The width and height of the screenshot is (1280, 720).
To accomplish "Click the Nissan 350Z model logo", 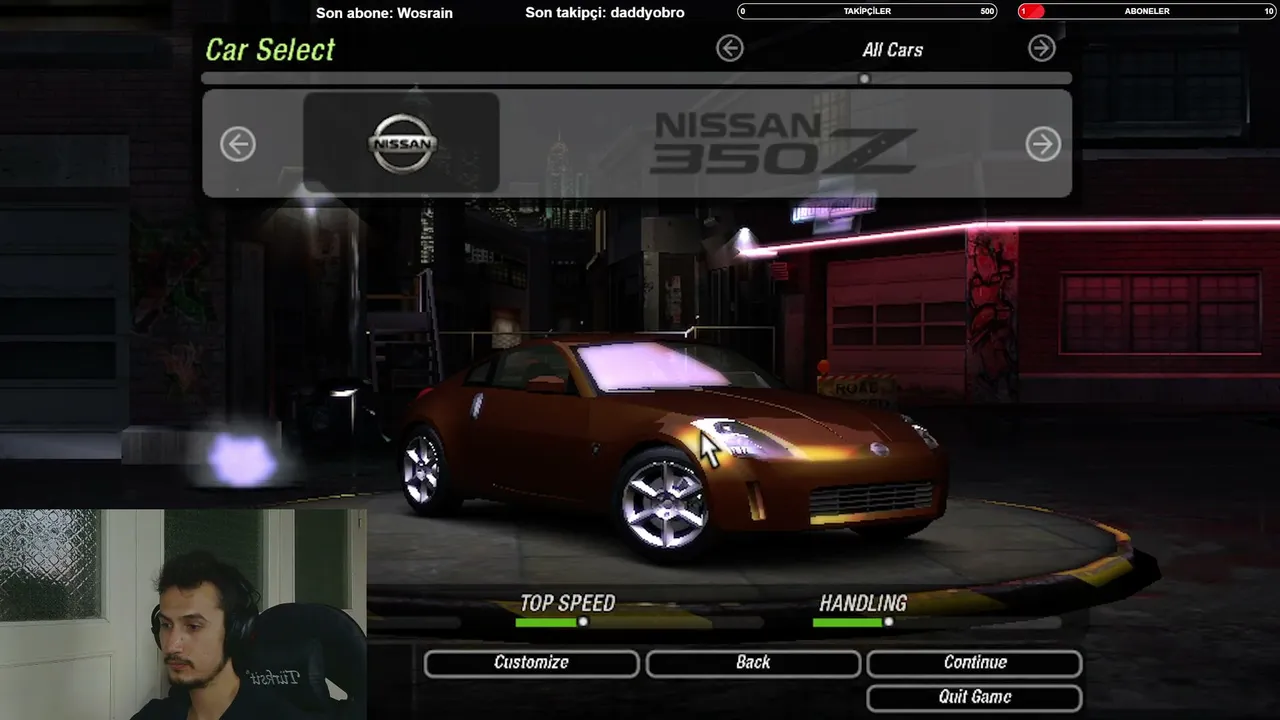I will (784, 143).
